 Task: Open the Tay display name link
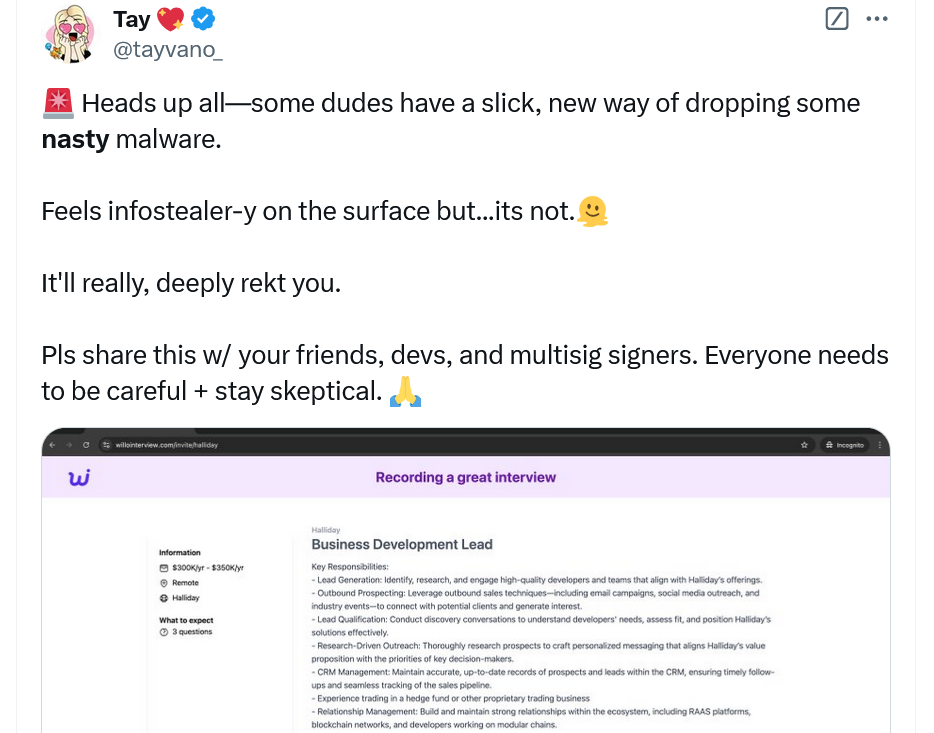[x=131, y=19]
